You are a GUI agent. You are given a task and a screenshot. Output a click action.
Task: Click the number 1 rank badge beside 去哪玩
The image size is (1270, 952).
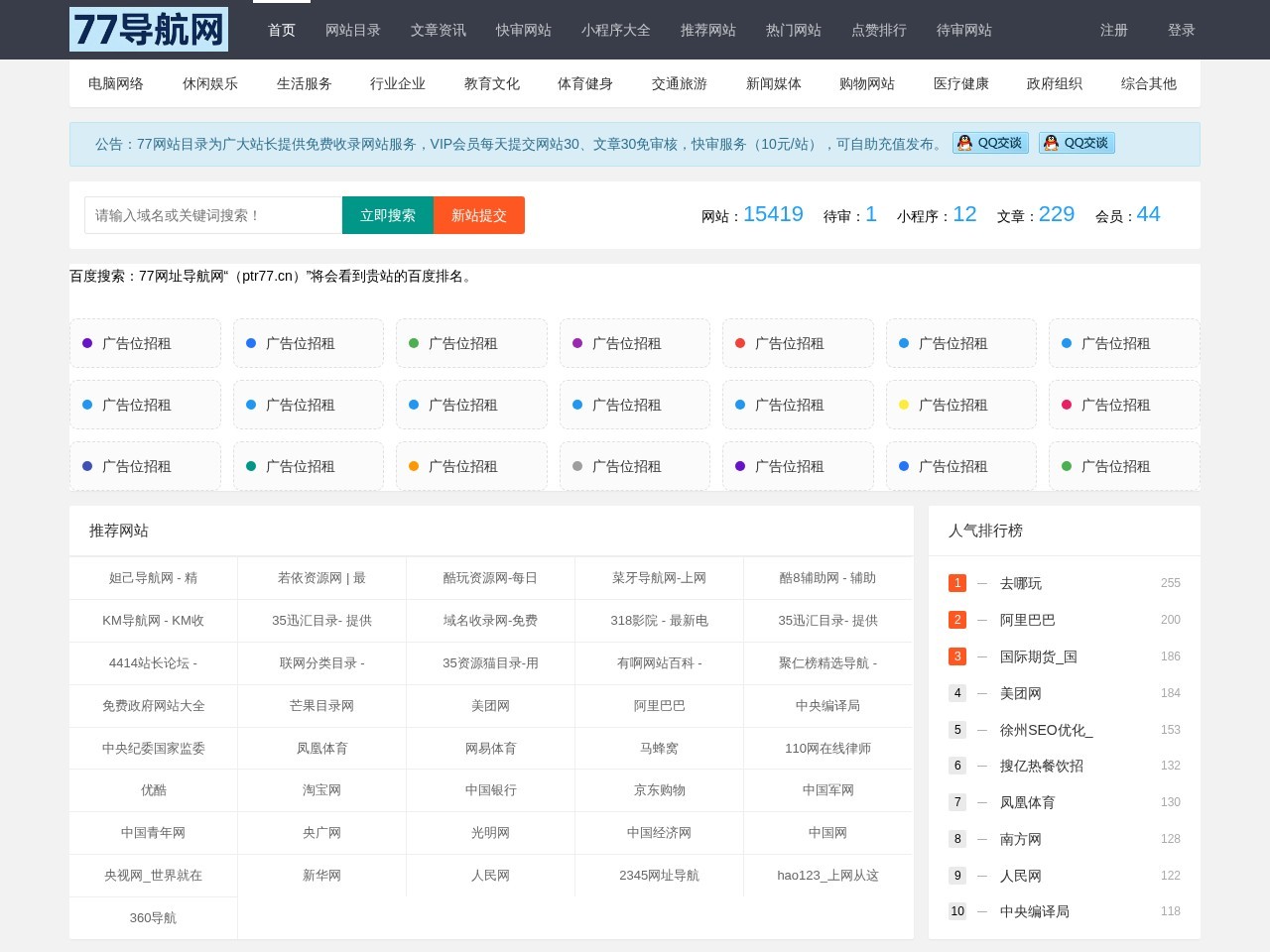point(957,583)
